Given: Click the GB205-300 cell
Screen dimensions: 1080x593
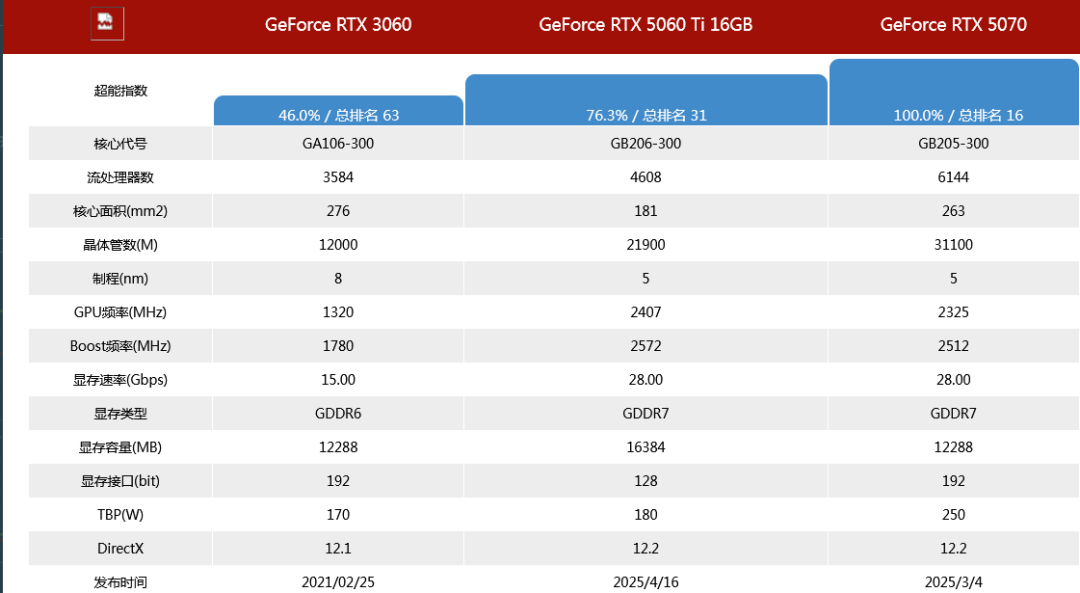Looking at the screenshot, I should tap(953, 143).
